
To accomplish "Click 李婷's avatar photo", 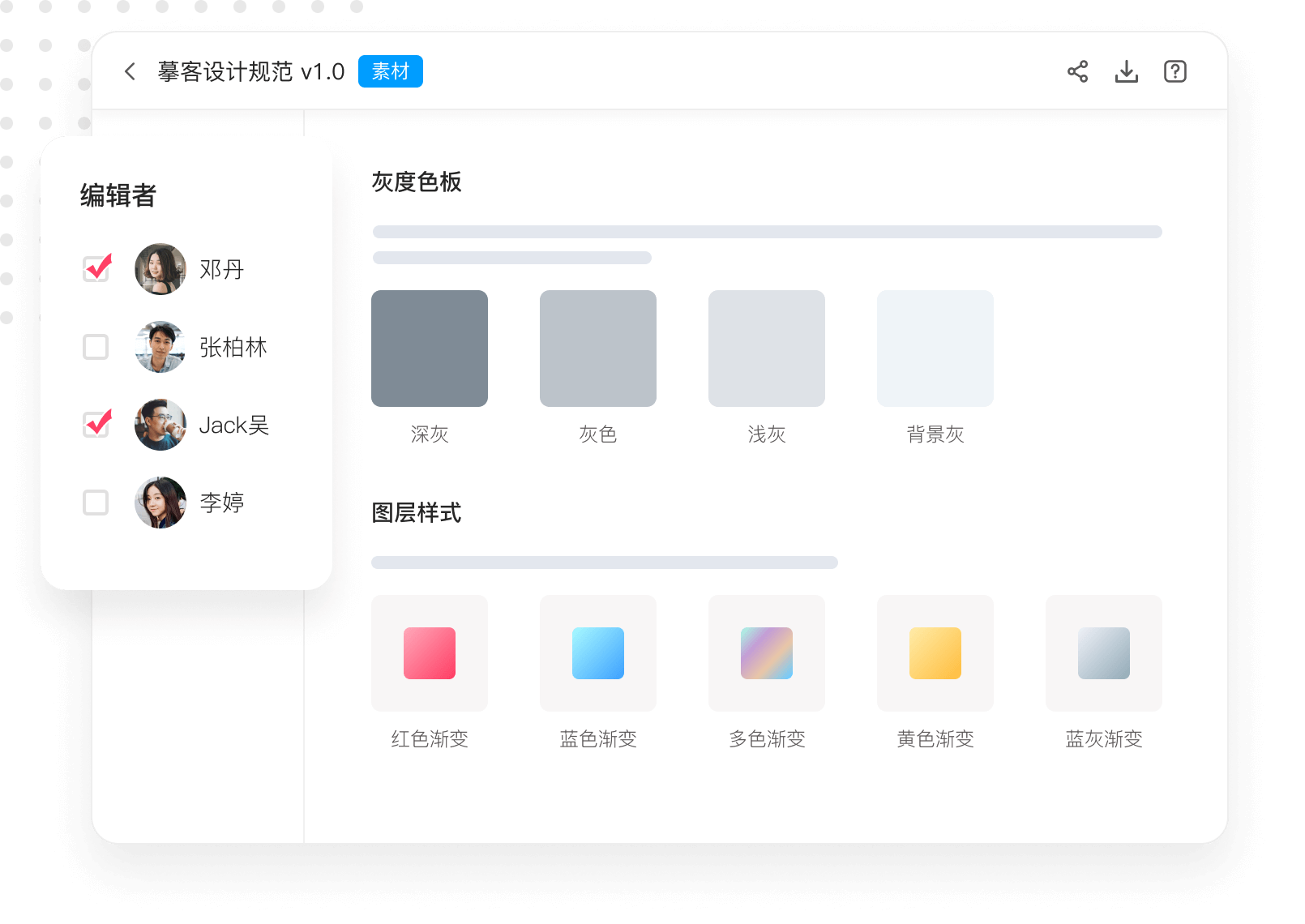I will click(x=160, y=503).
